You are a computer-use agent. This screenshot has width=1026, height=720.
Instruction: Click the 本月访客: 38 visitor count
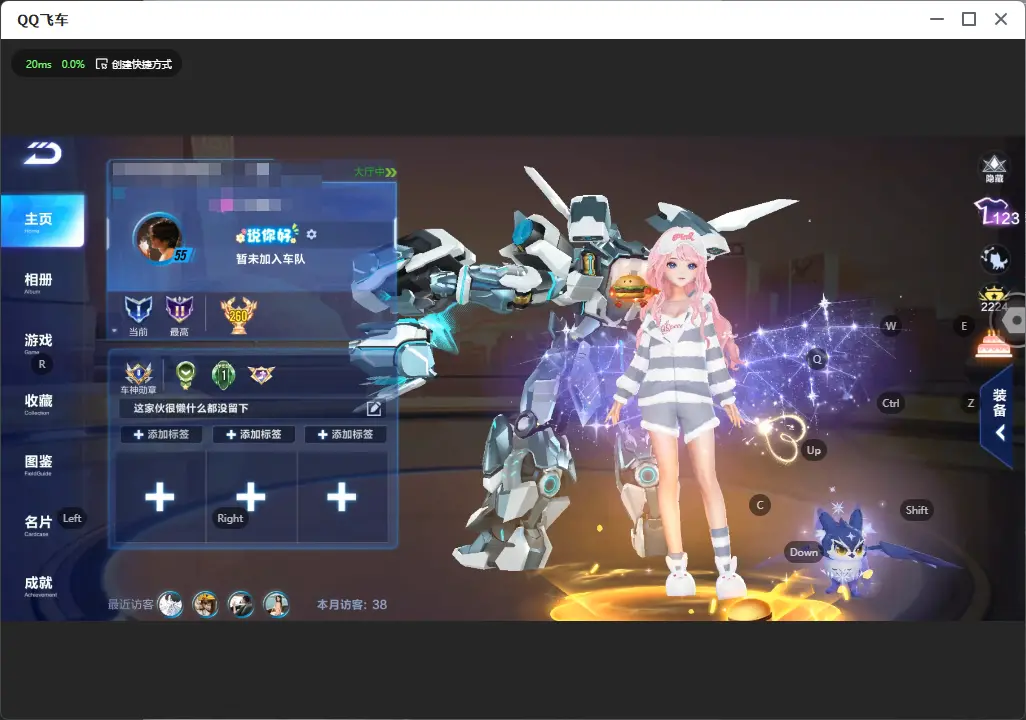(352, 605)
